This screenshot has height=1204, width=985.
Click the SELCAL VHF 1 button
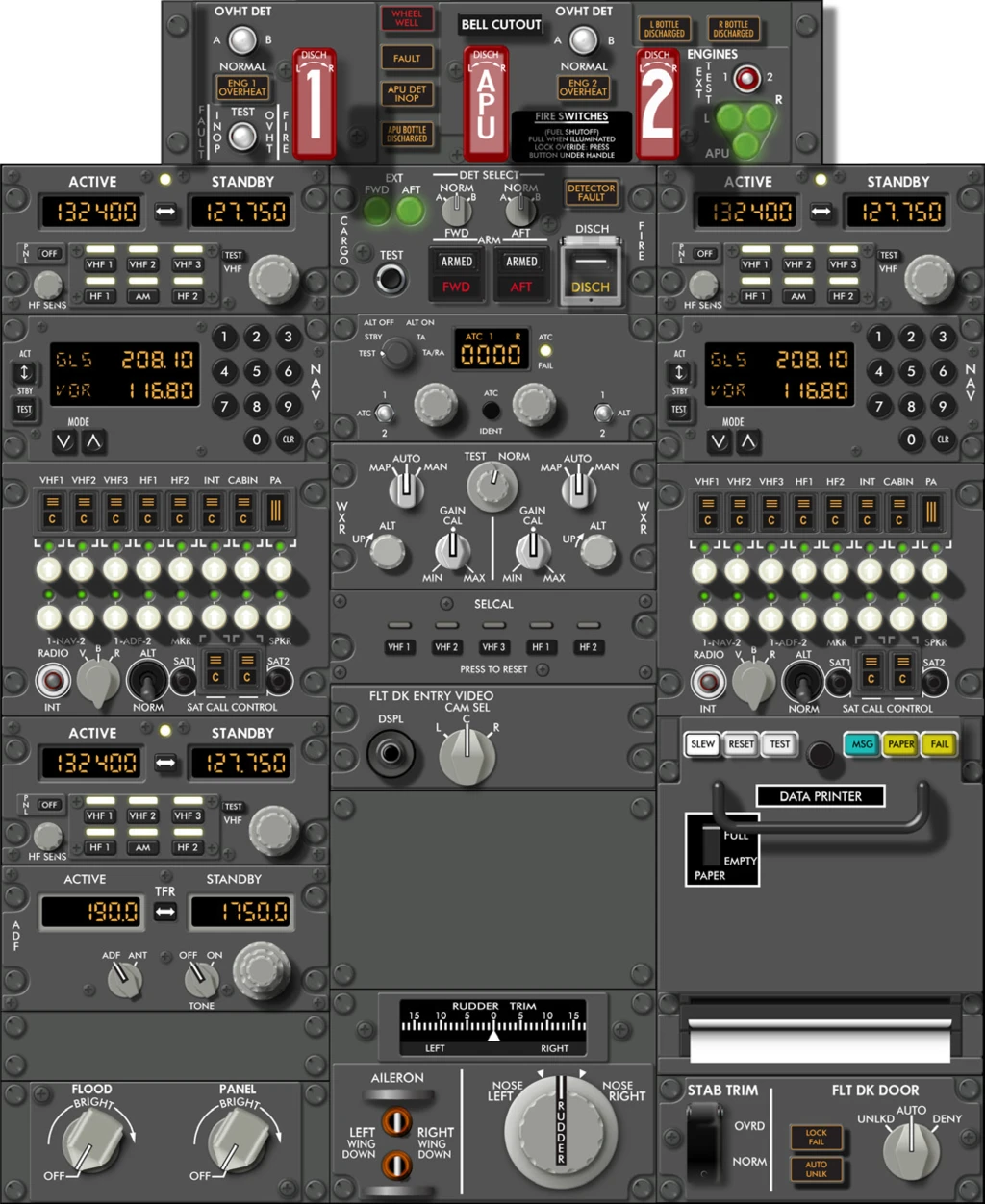pyautogui.click(x=399, y=647)
